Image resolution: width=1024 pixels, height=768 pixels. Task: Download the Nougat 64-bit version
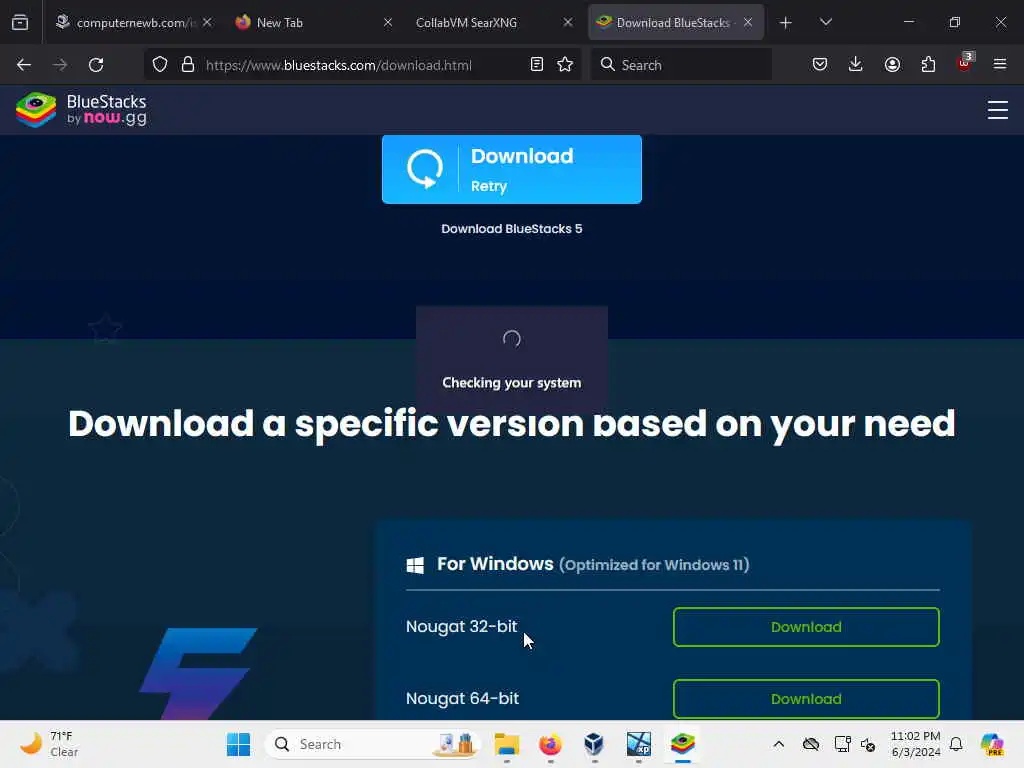click(806, 699)
